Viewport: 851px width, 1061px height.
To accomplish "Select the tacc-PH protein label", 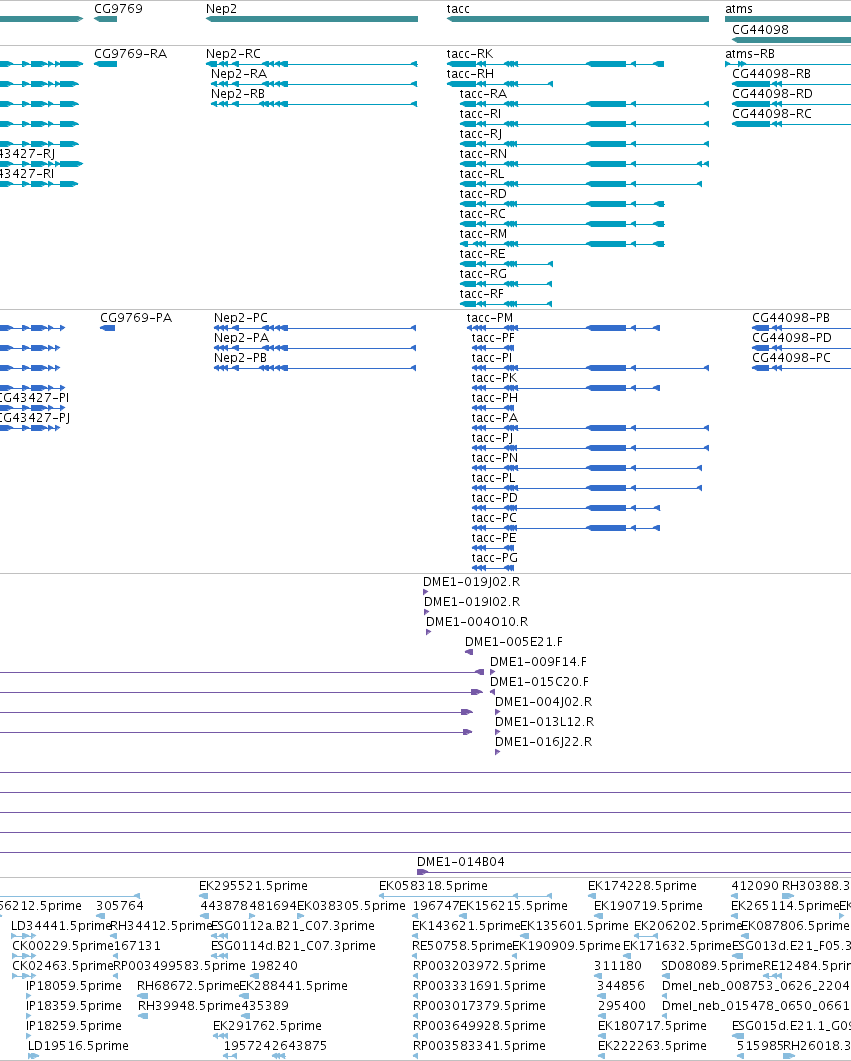I will (494, 398).
